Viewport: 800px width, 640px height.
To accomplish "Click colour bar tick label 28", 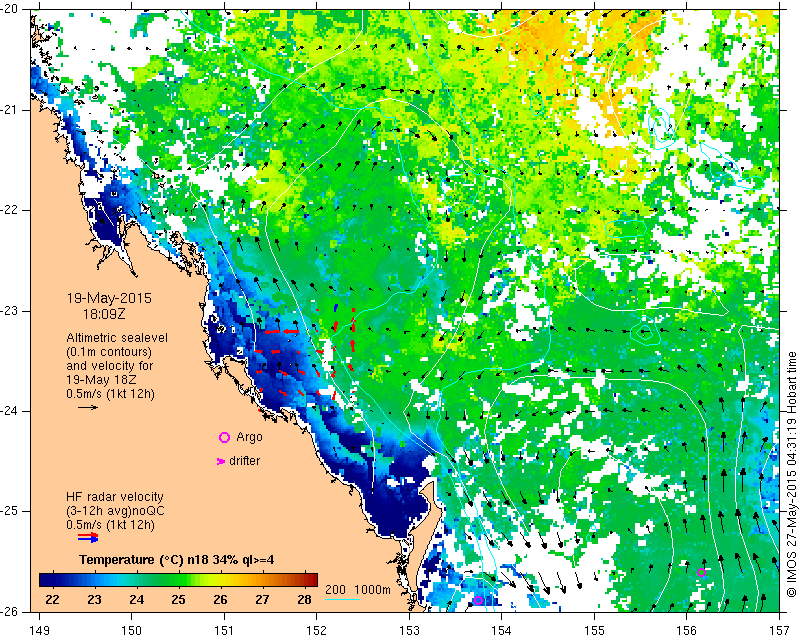I will point(305,599).
